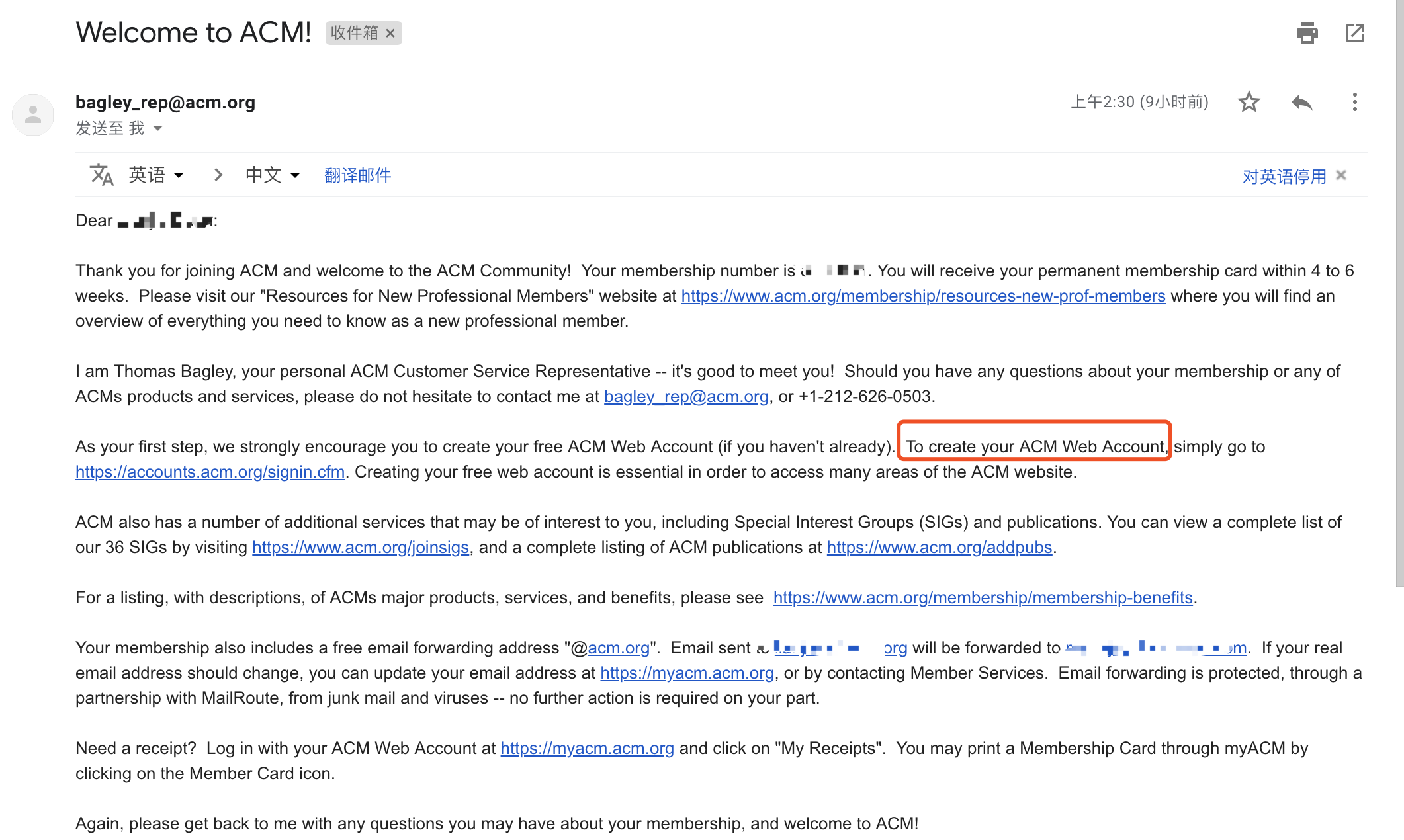Image resolution: width=1404 pixels, height=840 pixels.
Task: Open the 英语 source language dropdown
Action: [157, 175]
